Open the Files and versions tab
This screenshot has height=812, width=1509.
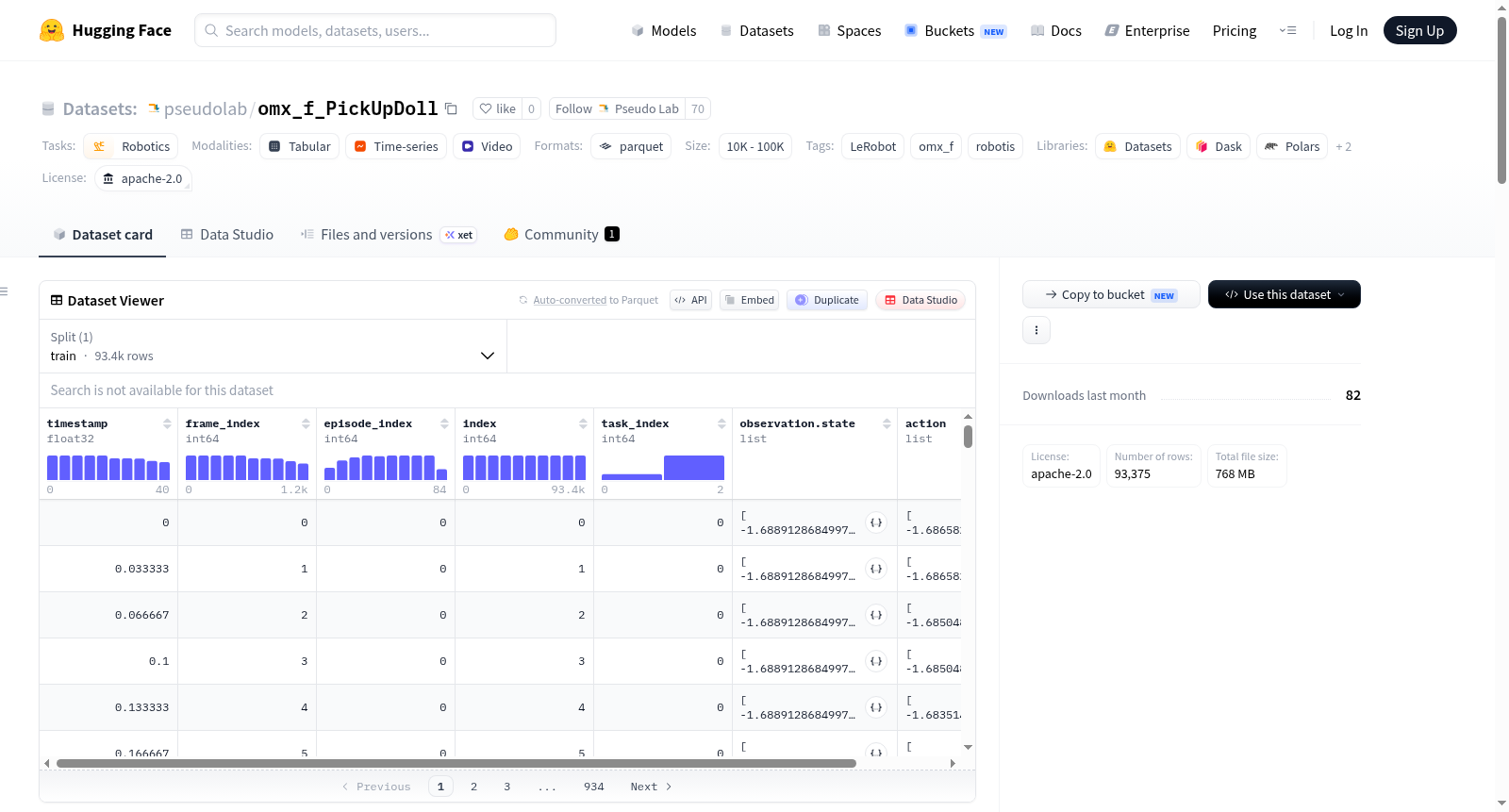coord(389,235)
